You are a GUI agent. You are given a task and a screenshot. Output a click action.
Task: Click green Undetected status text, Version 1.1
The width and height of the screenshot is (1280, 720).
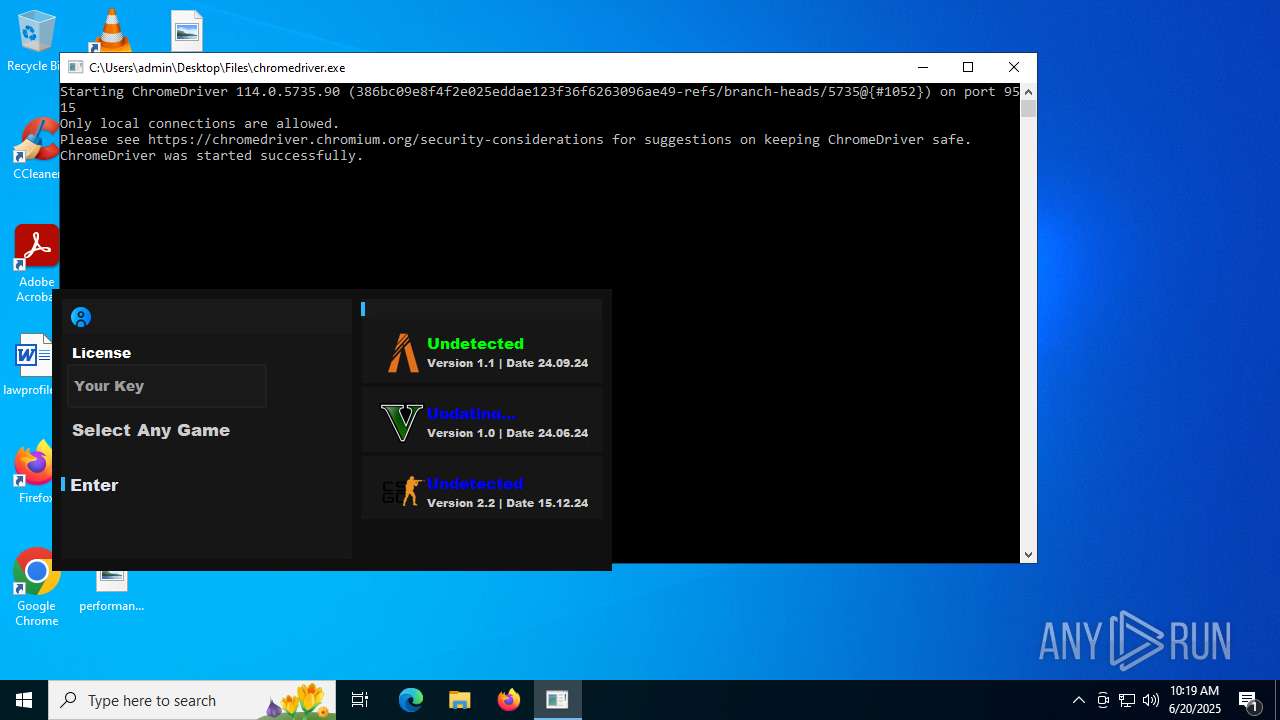coord(475,343)
